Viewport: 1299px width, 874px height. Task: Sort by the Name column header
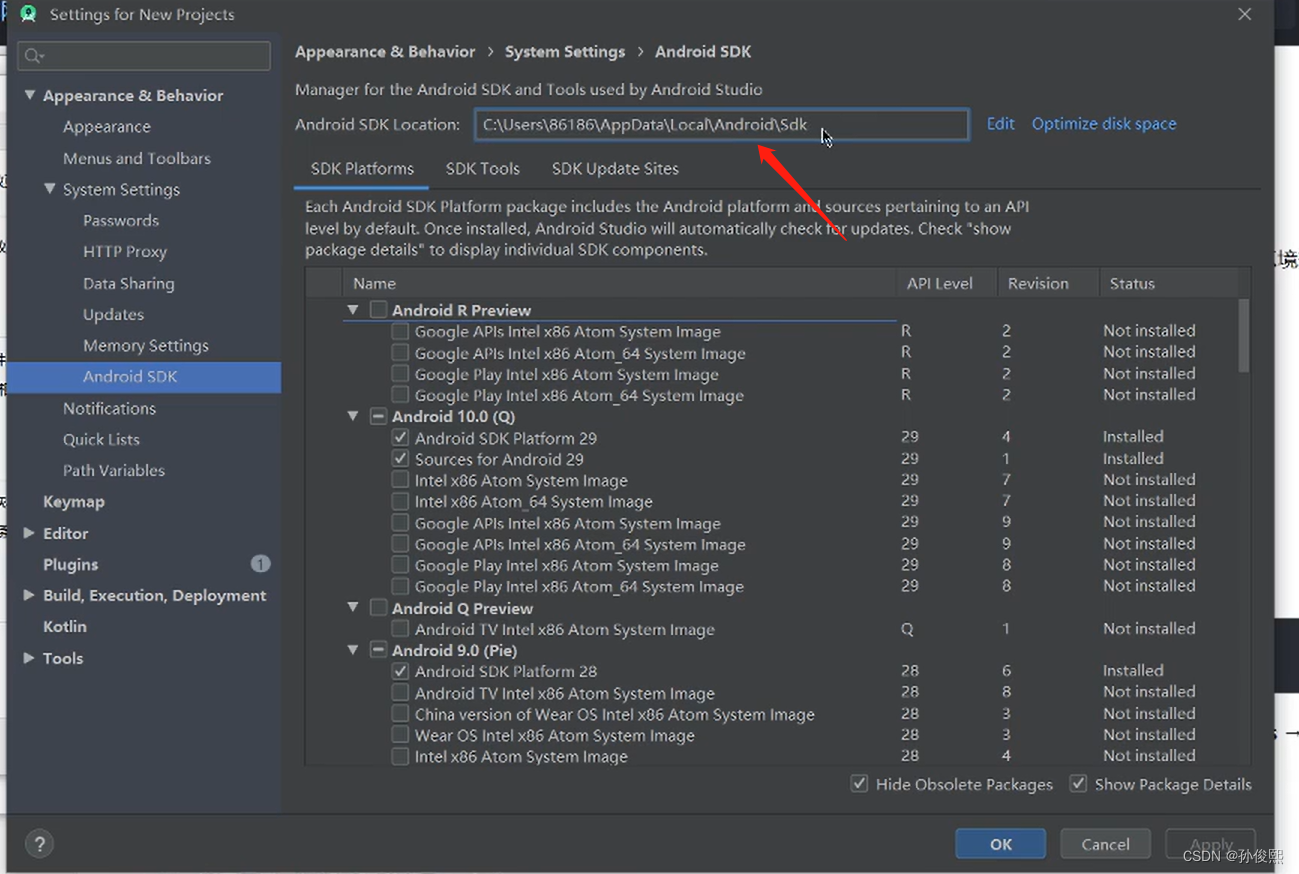pos(619,284)
